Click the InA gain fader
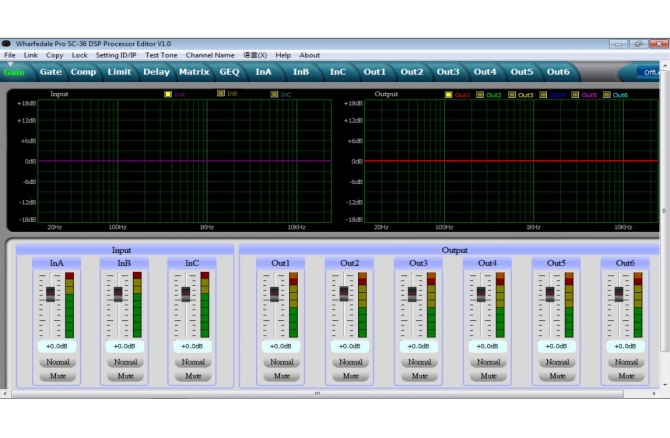This screenshot has height=438, width=670. (50, 294)
